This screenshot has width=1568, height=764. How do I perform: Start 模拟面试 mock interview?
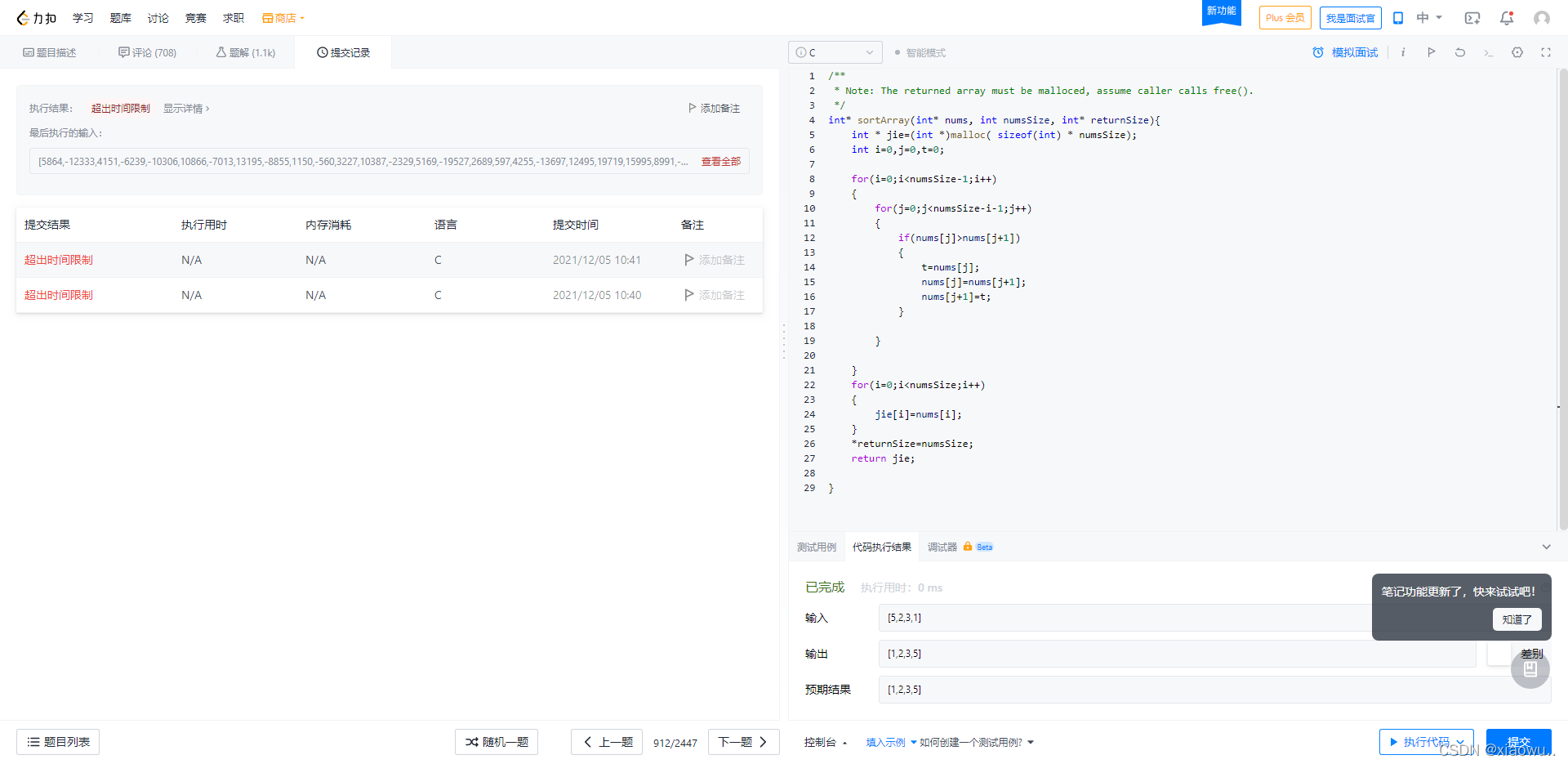click(1355, 52)
